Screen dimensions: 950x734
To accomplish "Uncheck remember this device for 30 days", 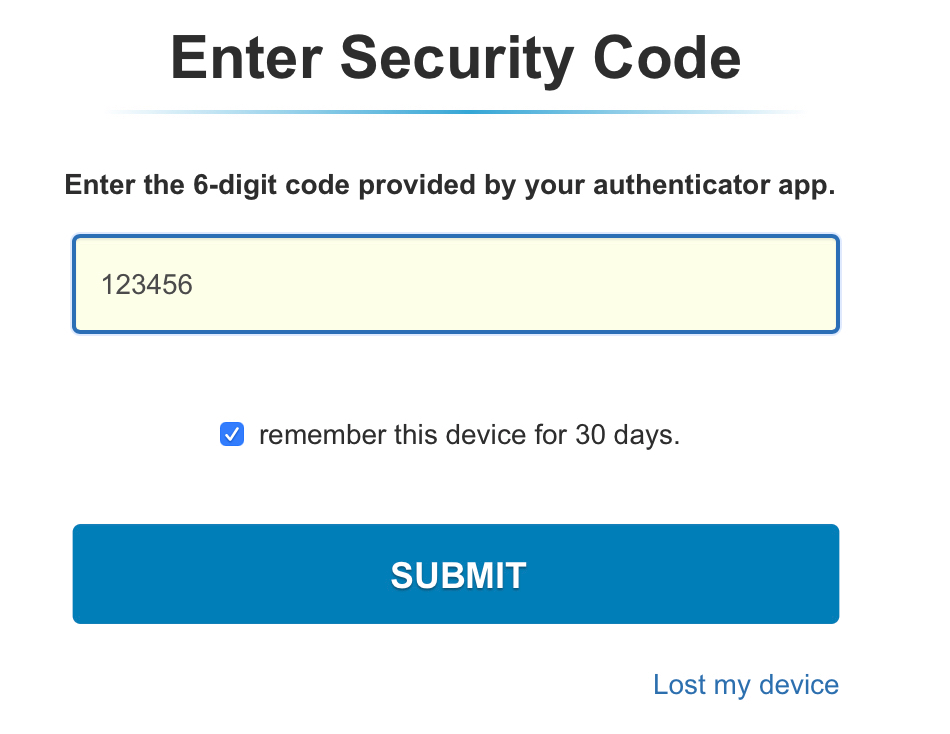I will [231, 434].
